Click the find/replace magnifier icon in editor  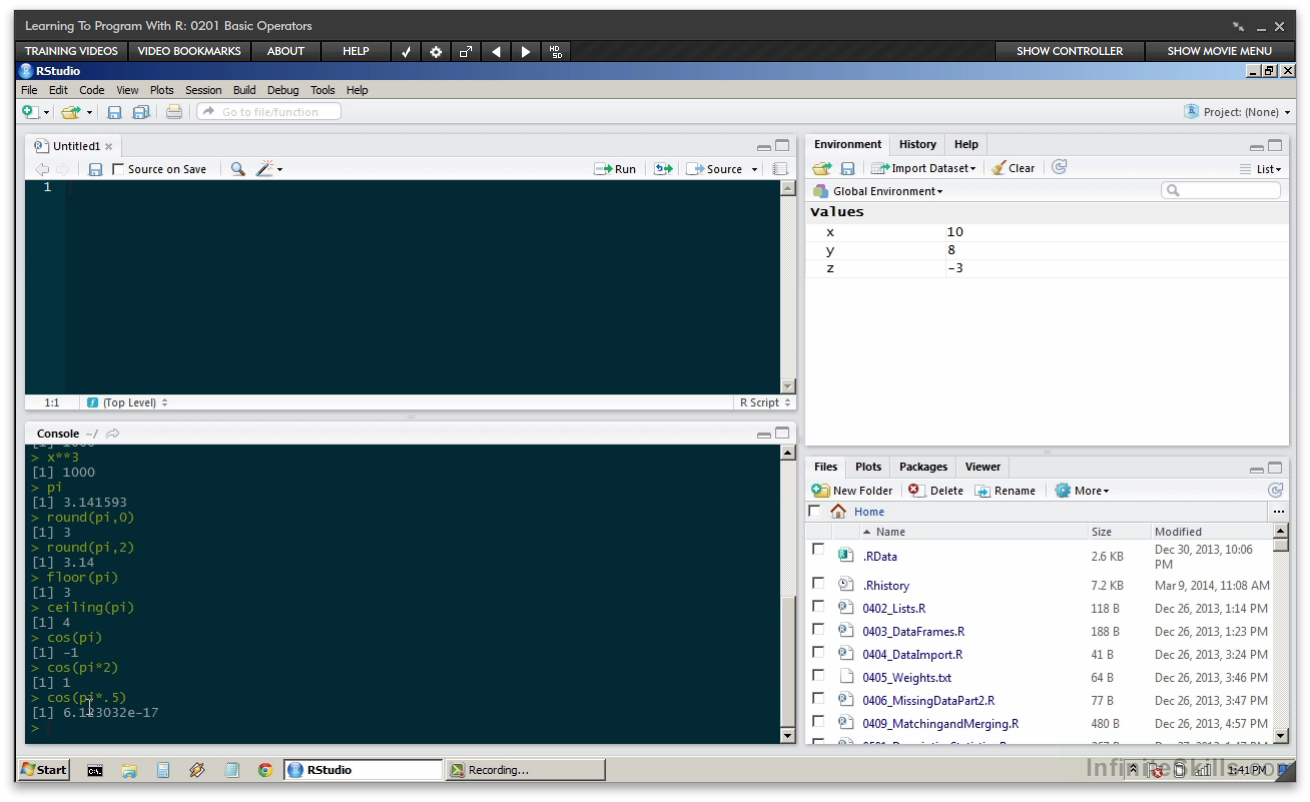[238, 169]
